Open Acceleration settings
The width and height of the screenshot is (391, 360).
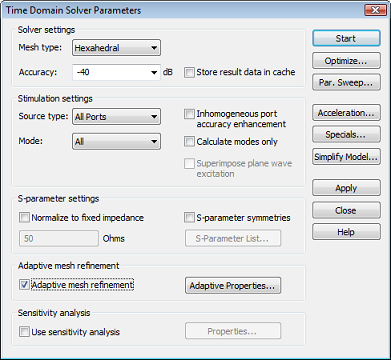[346, 113]
